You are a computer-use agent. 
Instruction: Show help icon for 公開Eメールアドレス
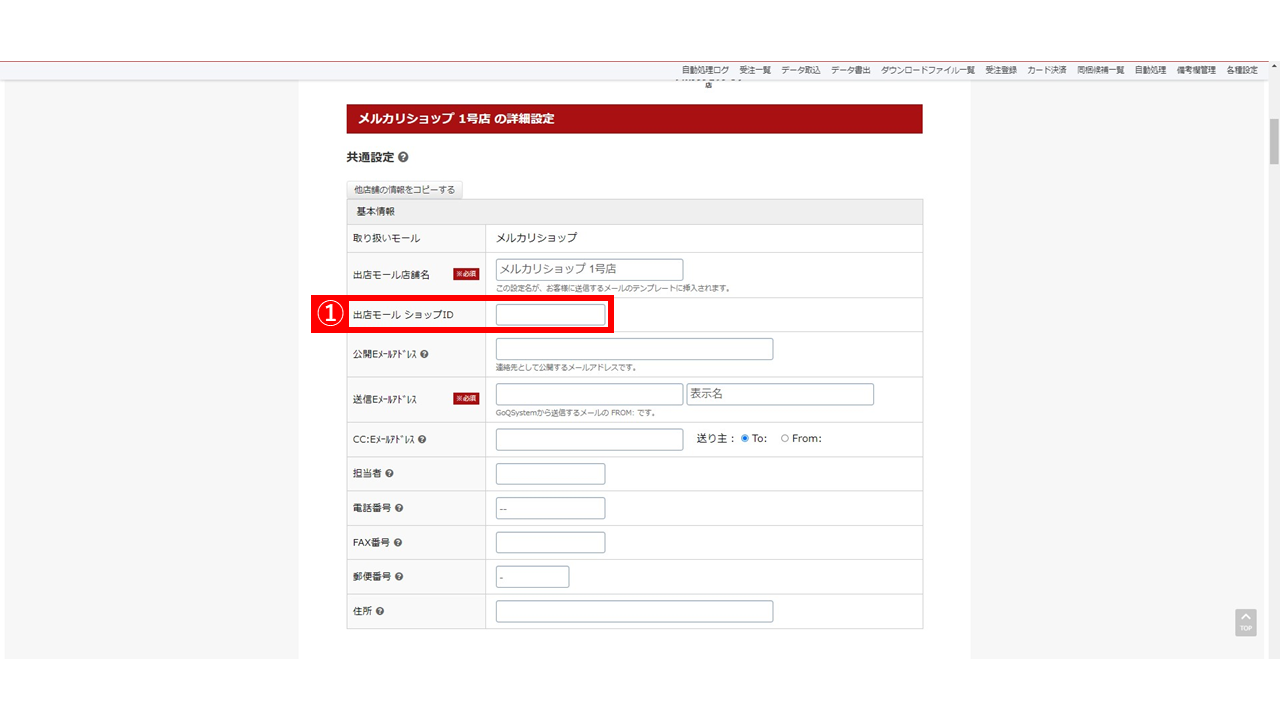(x=425, y=355)
